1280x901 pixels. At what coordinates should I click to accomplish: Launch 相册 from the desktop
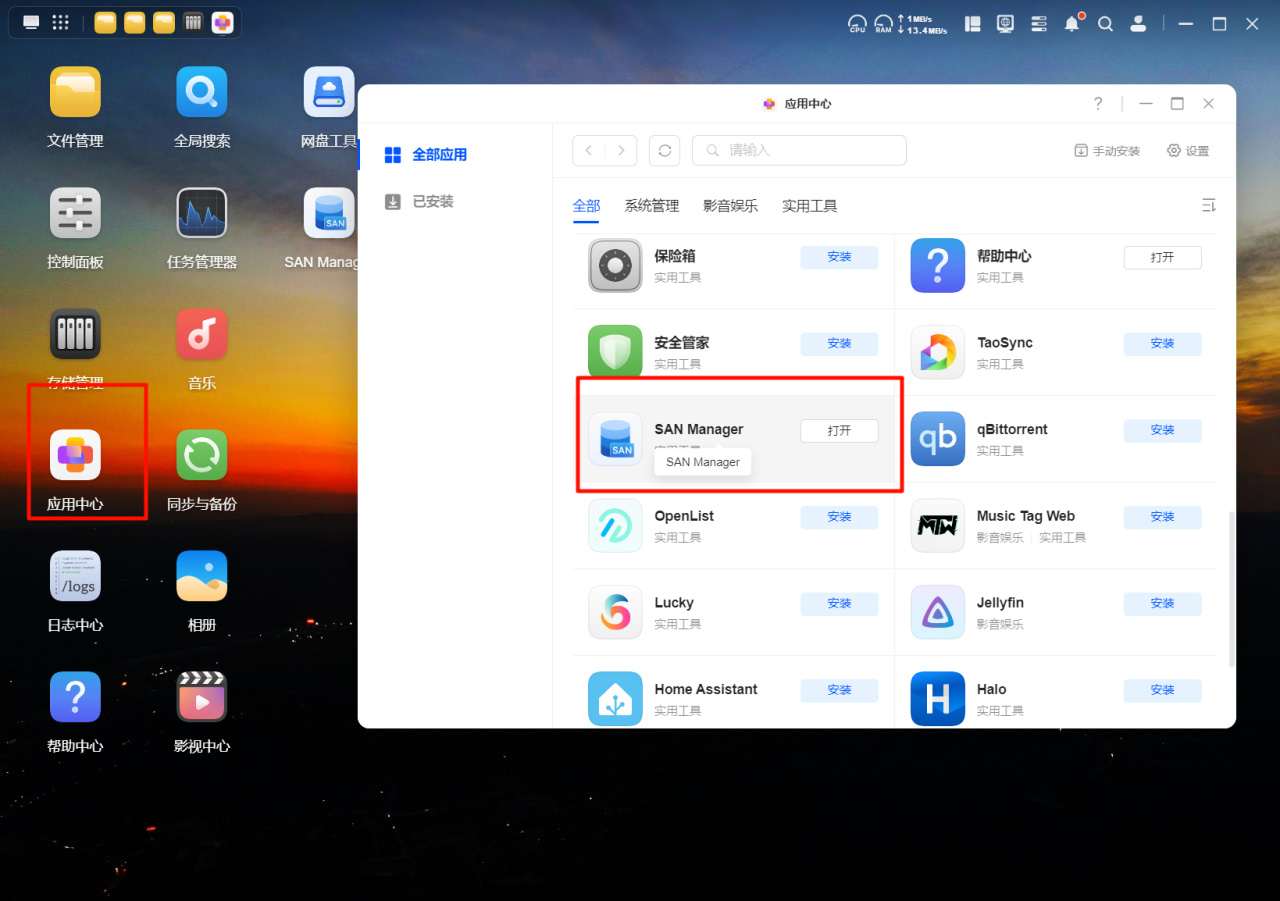202,576
